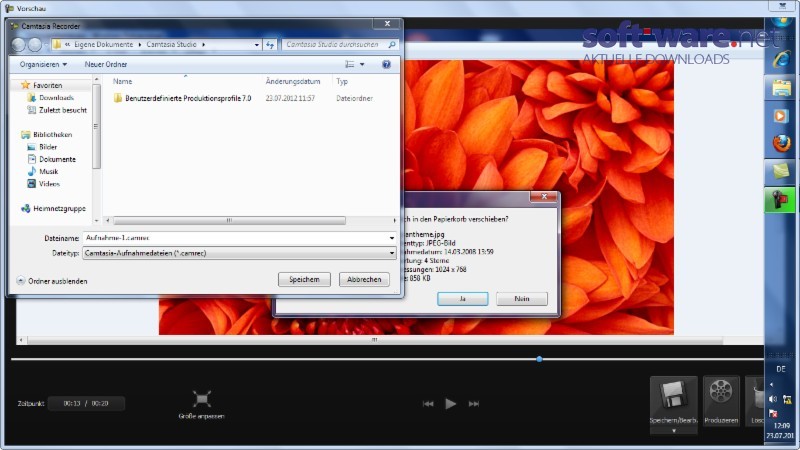Click the volume speaker tray icon
The image size is (800, 450).
pyautogui.click(x=773, y=399)
